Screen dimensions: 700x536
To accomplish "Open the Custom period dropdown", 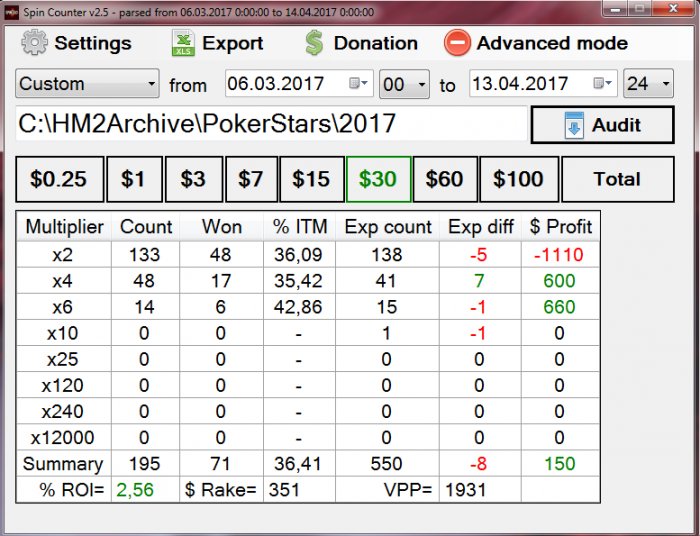I will click(x=87, y=83).
